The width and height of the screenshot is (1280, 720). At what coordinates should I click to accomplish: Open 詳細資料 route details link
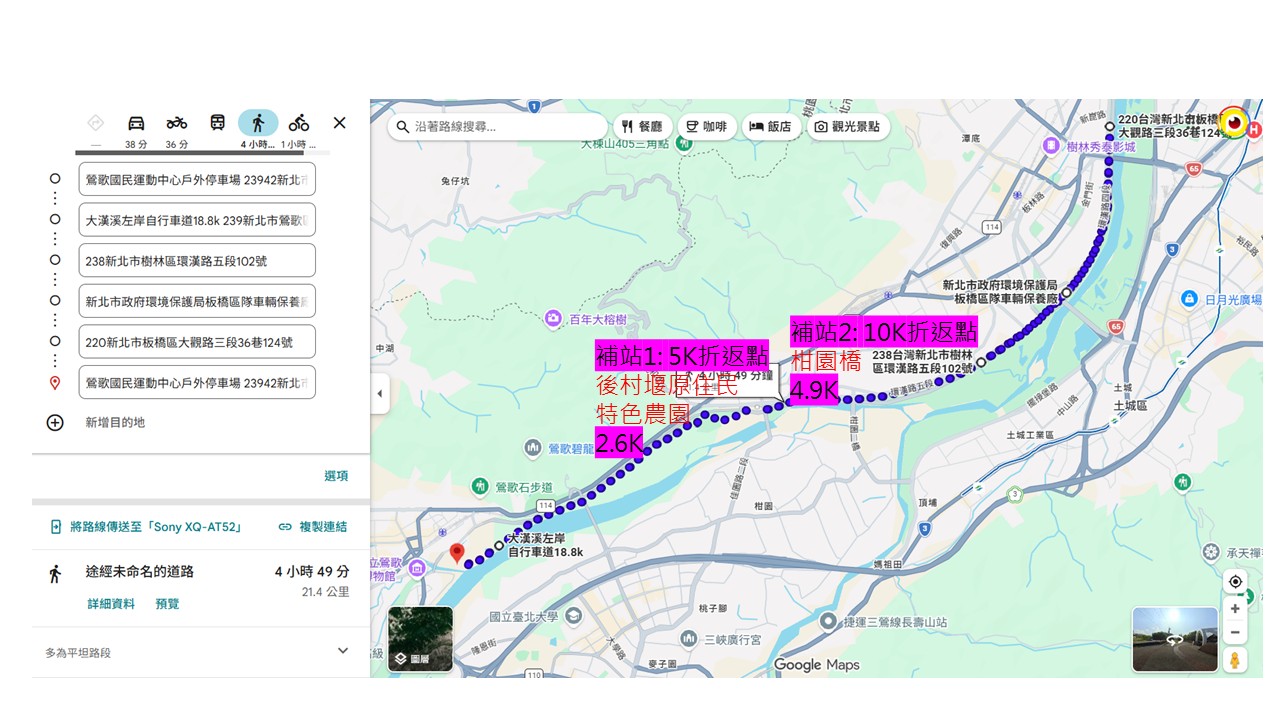[x=111, y=604]
